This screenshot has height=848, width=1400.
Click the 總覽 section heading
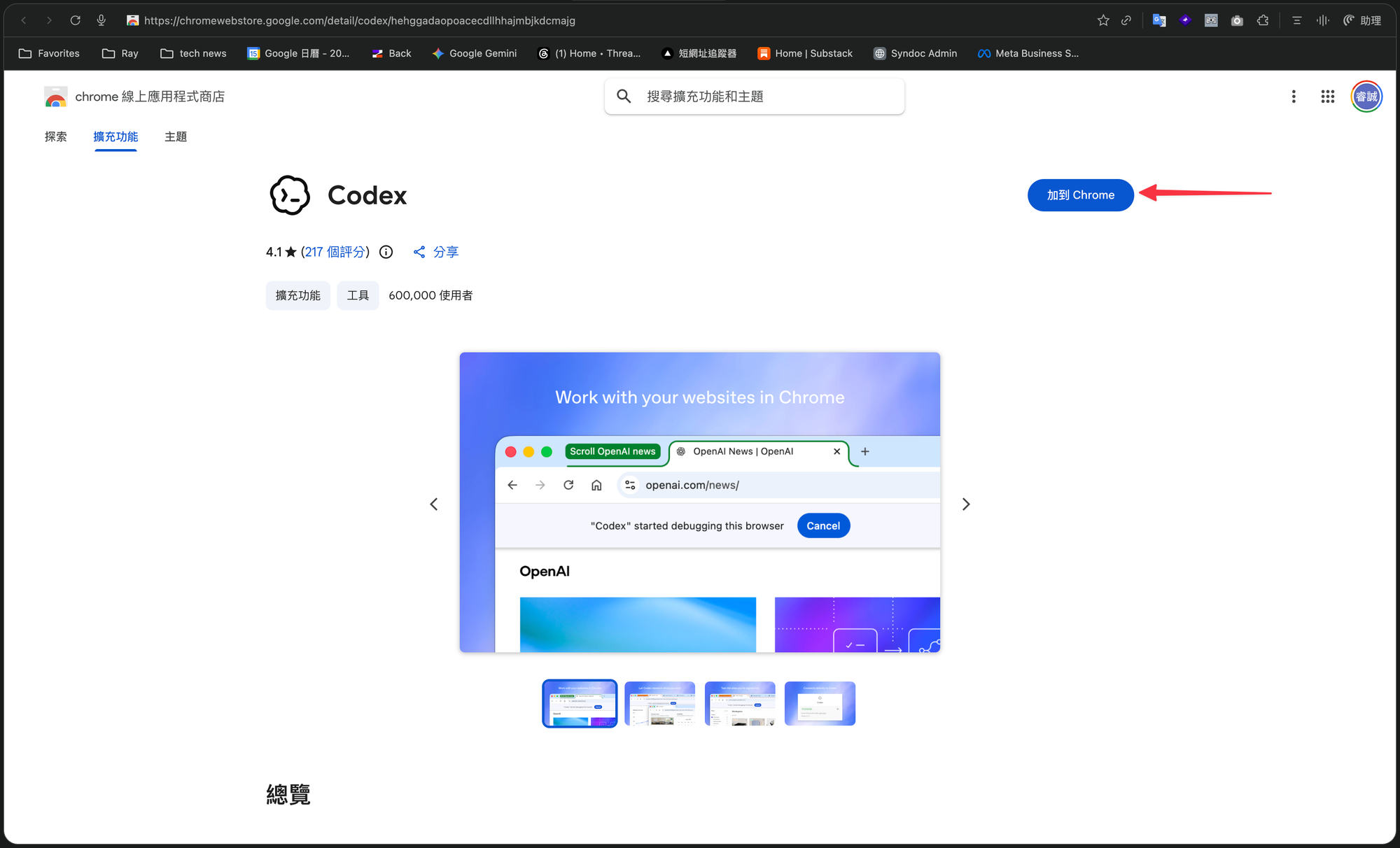pyautogui.click(x=288, y=794)
